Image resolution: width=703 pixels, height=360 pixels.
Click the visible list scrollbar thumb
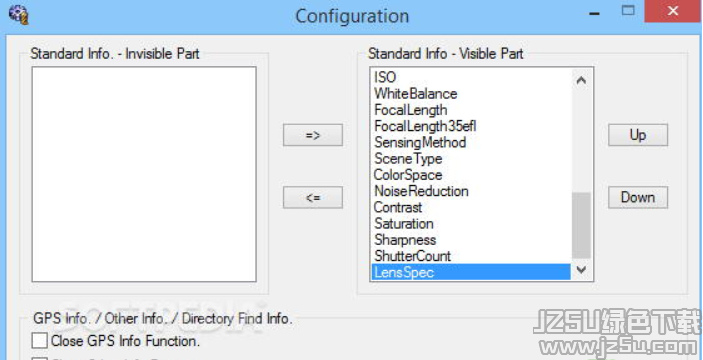pos(581,226)
